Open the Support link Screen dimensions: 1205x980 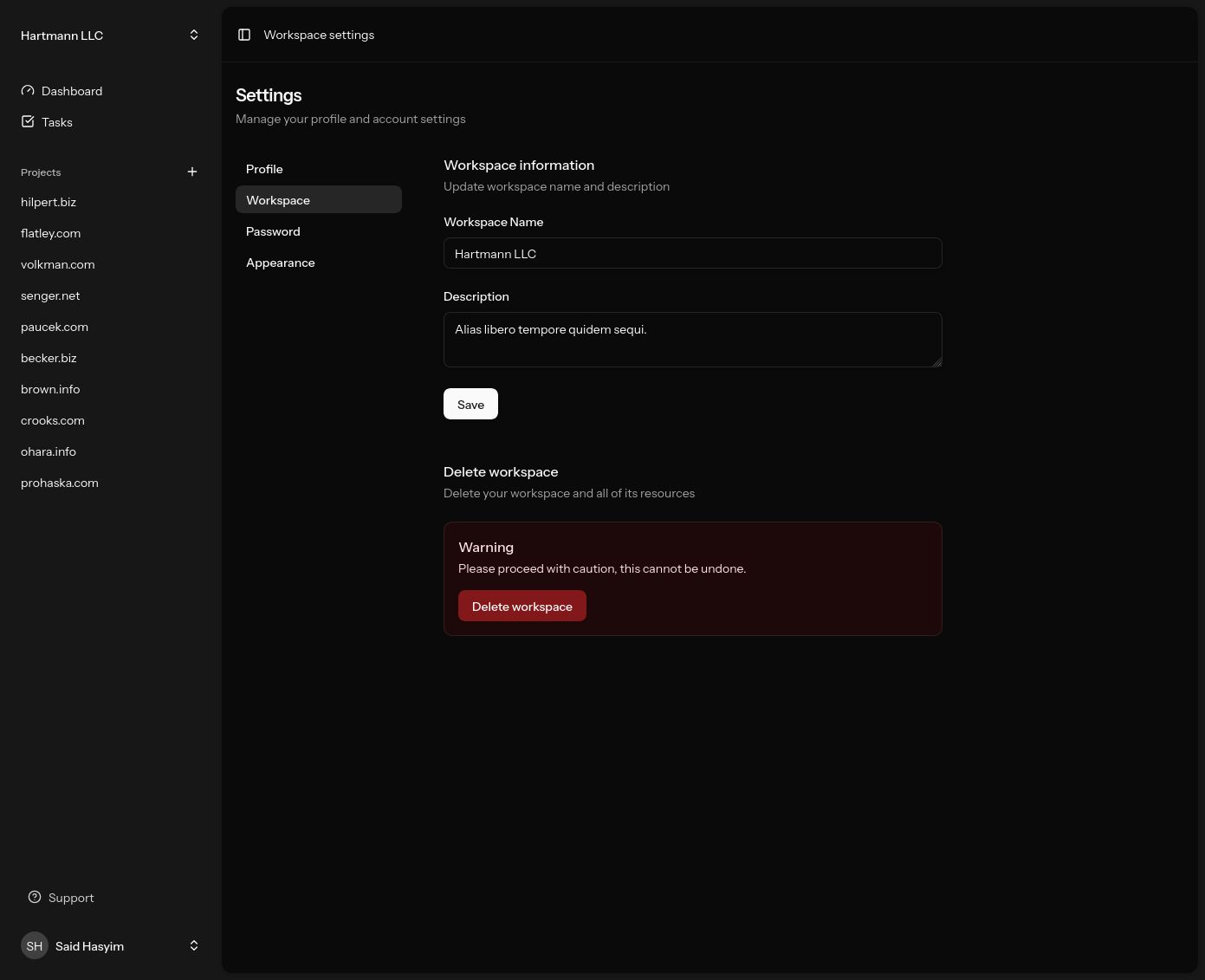coord(111,897)
